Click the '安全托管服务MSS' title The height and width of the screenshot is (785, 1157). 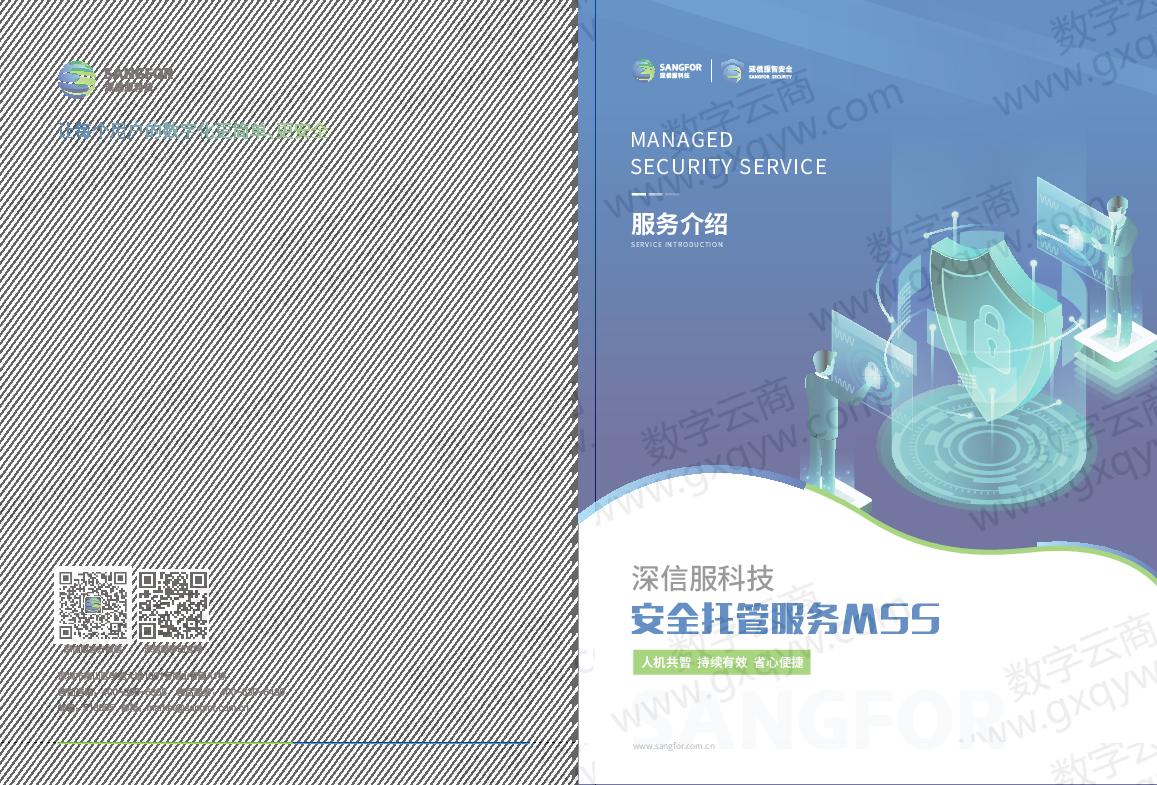tap(785, 619)
